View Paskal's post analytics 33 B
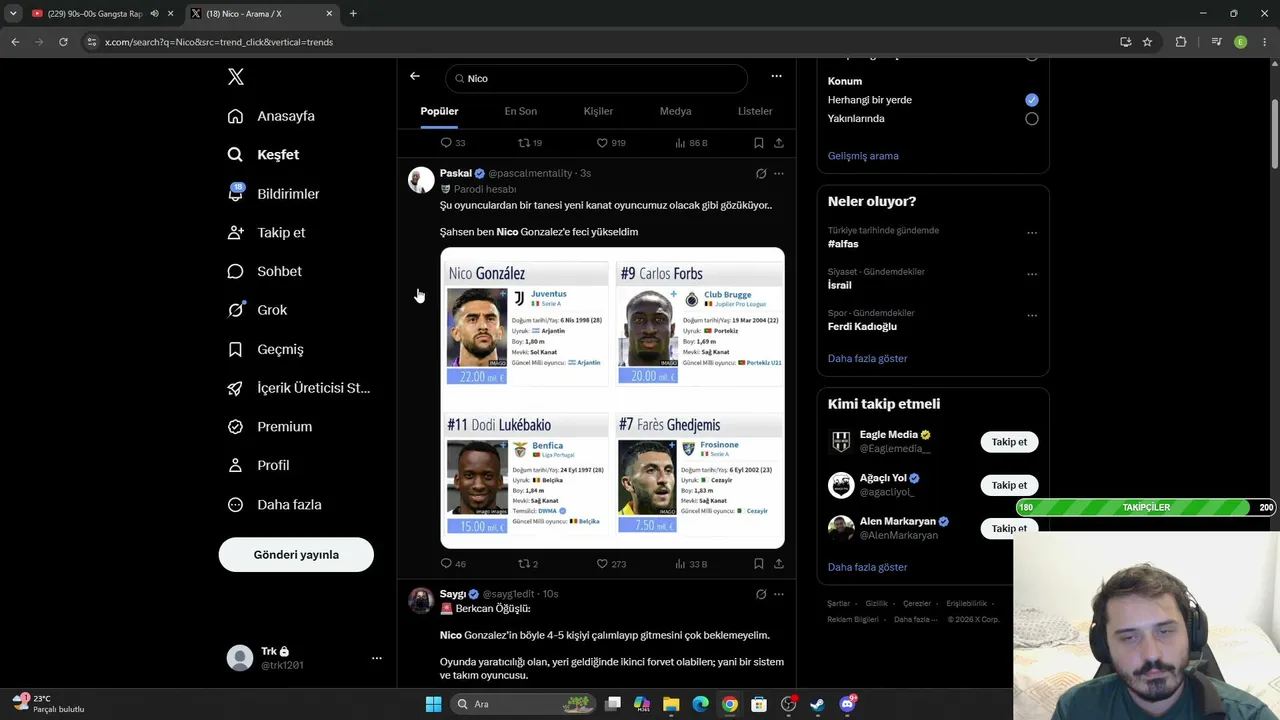 click(x=691, y=564)
